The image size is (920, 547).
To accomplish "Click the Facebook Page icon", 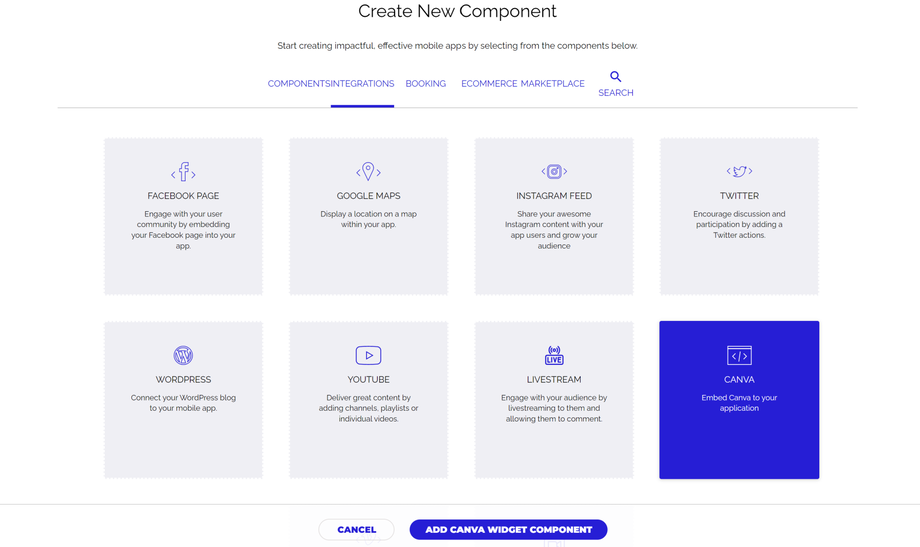I will [183, 172].
